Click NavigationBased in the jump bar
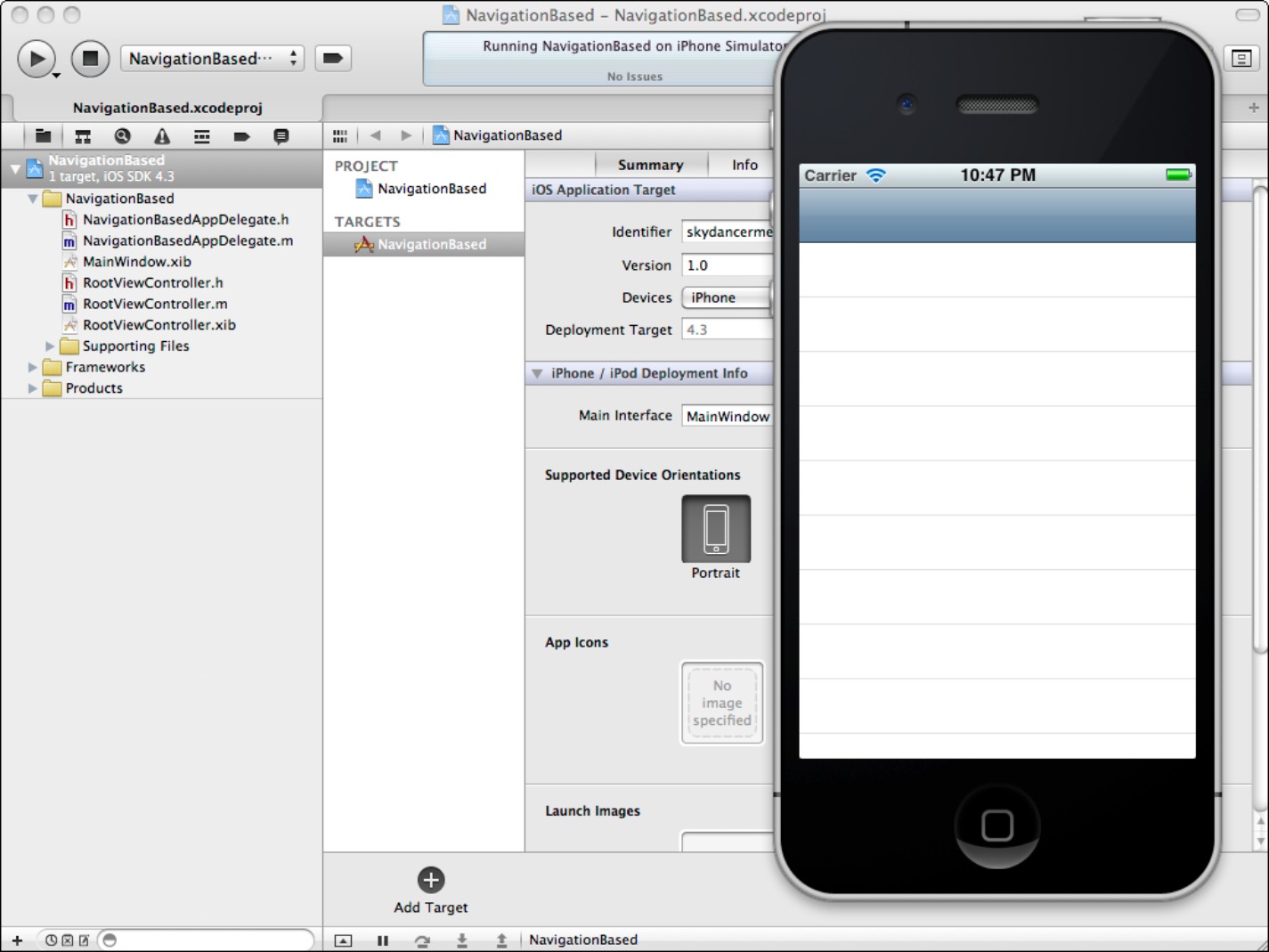Image resolution: width=1269 pixels, height=952 pixels. click(498, 135)
